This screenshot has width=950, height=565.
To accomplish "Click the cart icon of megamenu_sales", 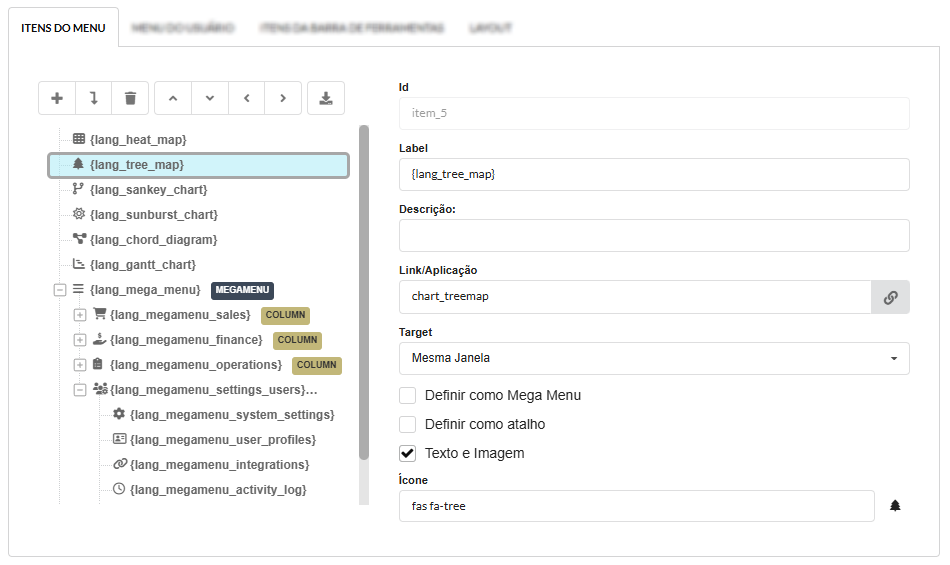I will tap(99, 314).
